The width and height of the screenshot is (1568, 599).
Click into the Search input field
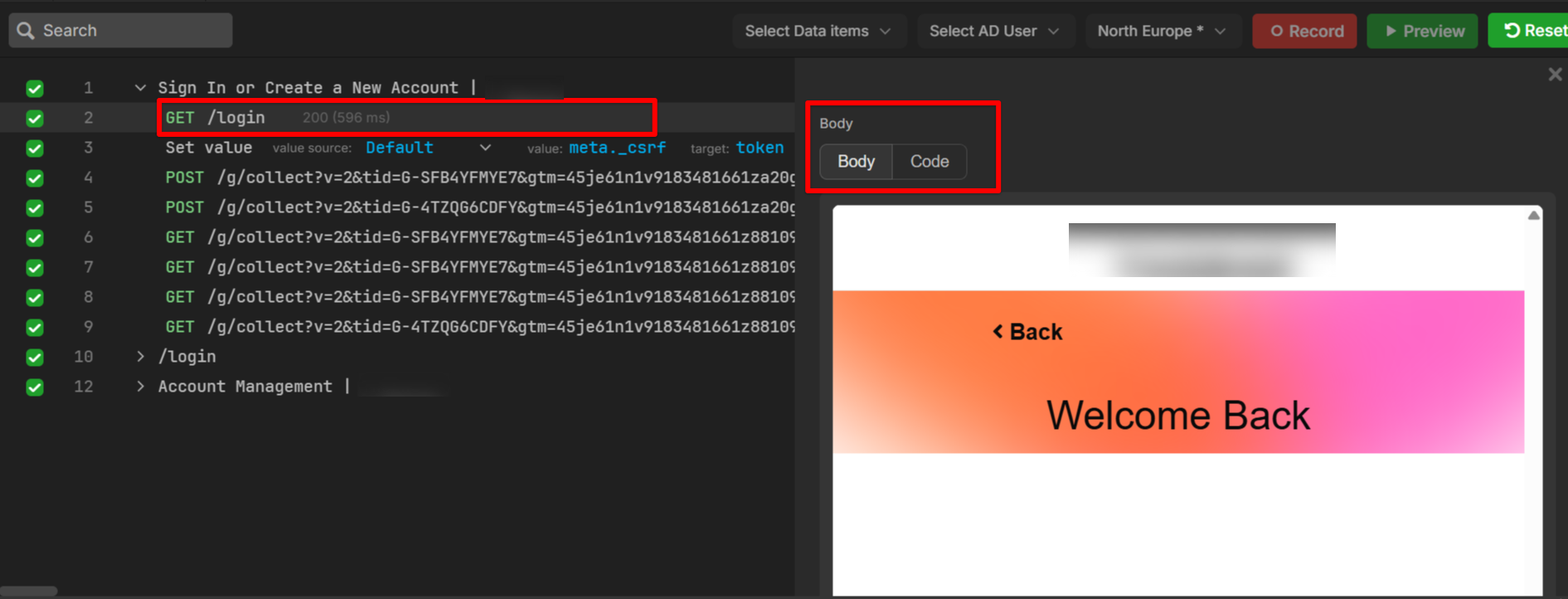point(133,31)
